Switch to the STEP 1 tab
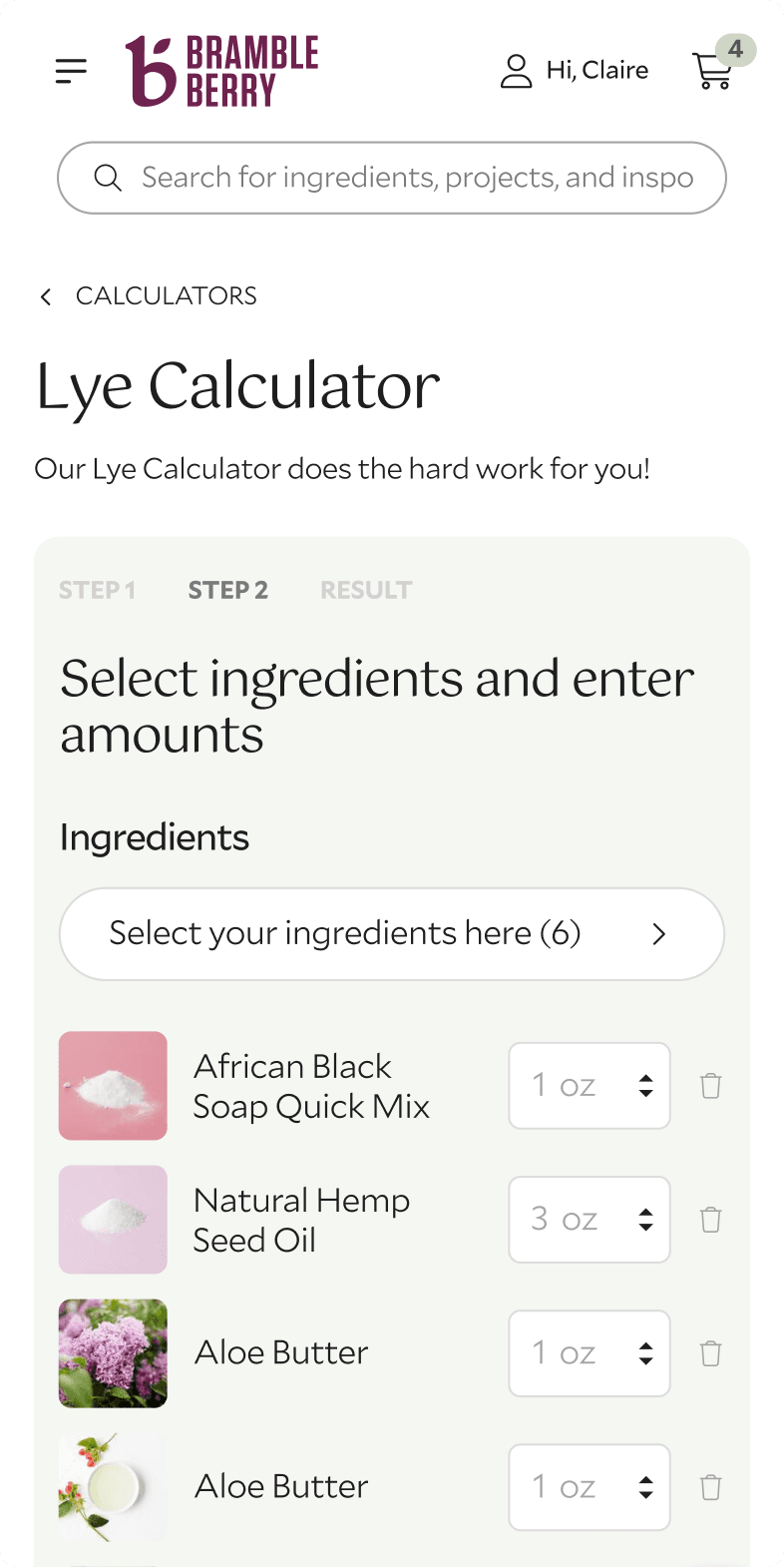 (97, 590)
